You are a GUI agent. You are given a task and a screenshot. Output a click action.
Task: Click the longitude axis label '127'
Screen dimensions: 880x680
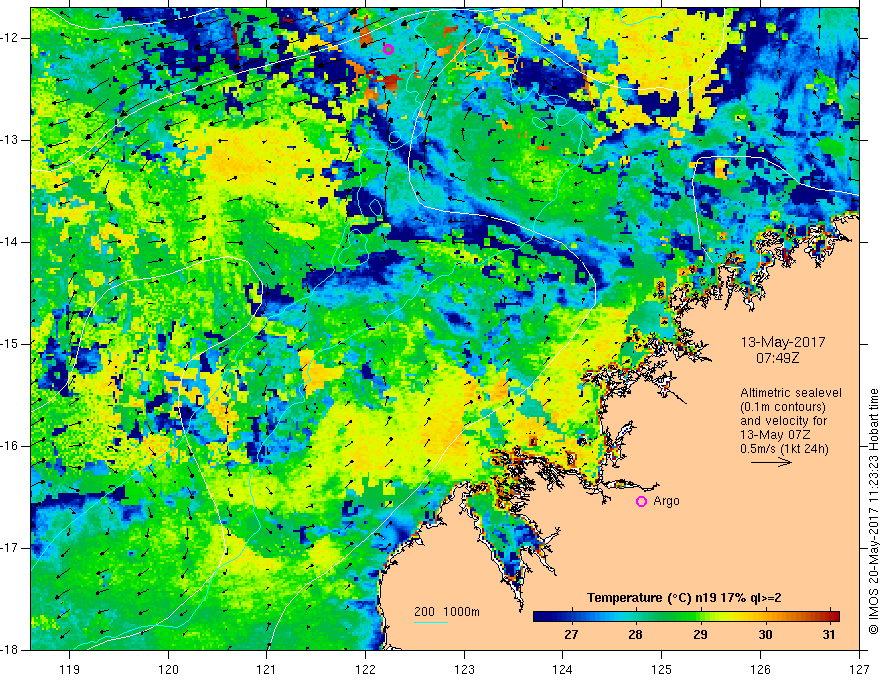[859, 669]
